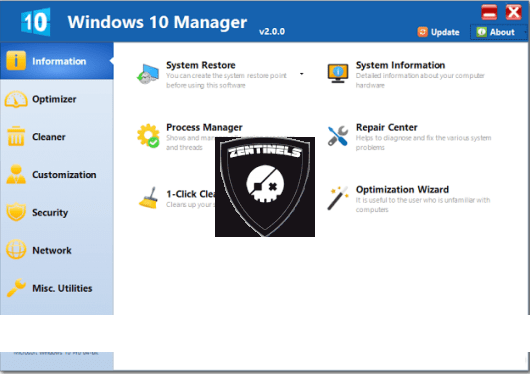This screenshot has height=374, width=530.
Task: Click the Network globe icon
Action: 16,250
